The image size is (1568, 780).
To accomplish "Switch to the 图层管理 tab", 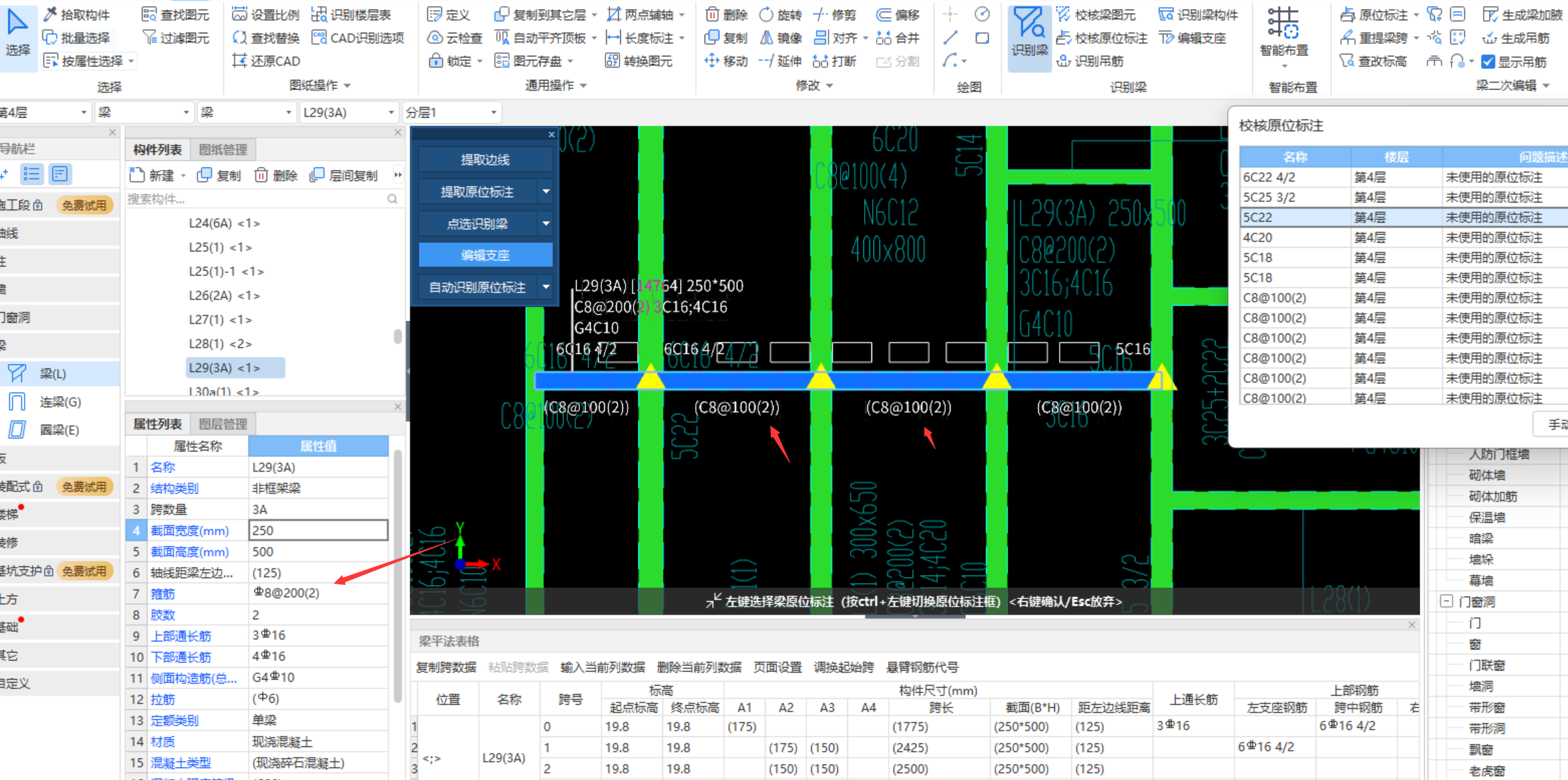I will click(x=224, y=424).
